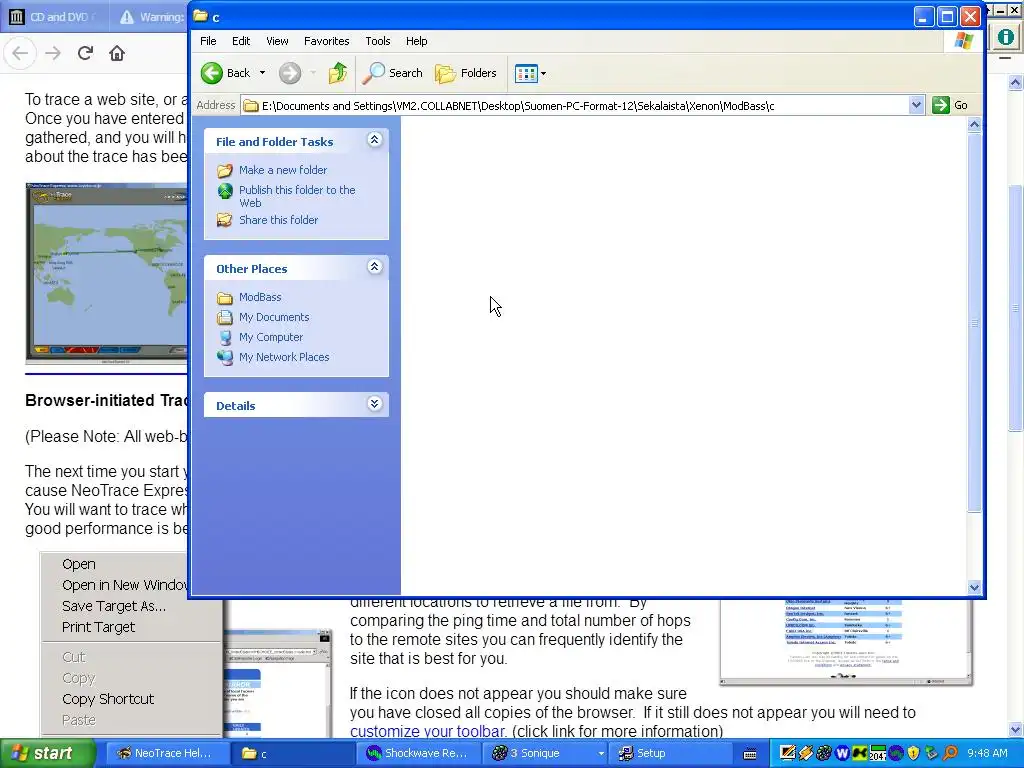
Task: Switch to Shockwave taskbar button
Action: [x=420, y=754]
